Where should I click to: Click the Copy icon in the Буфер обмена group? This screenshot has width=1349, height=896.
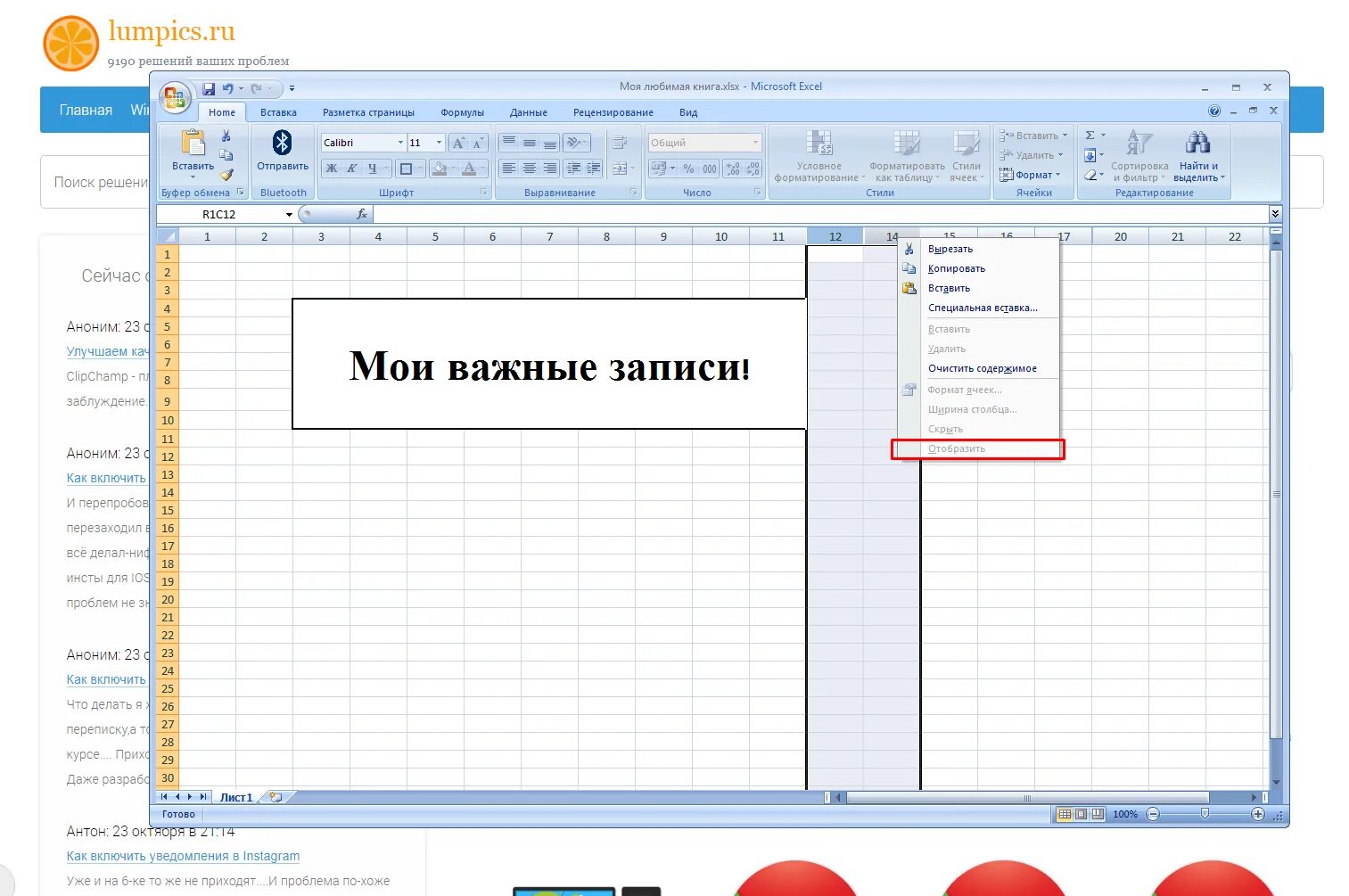pos(226,155)
